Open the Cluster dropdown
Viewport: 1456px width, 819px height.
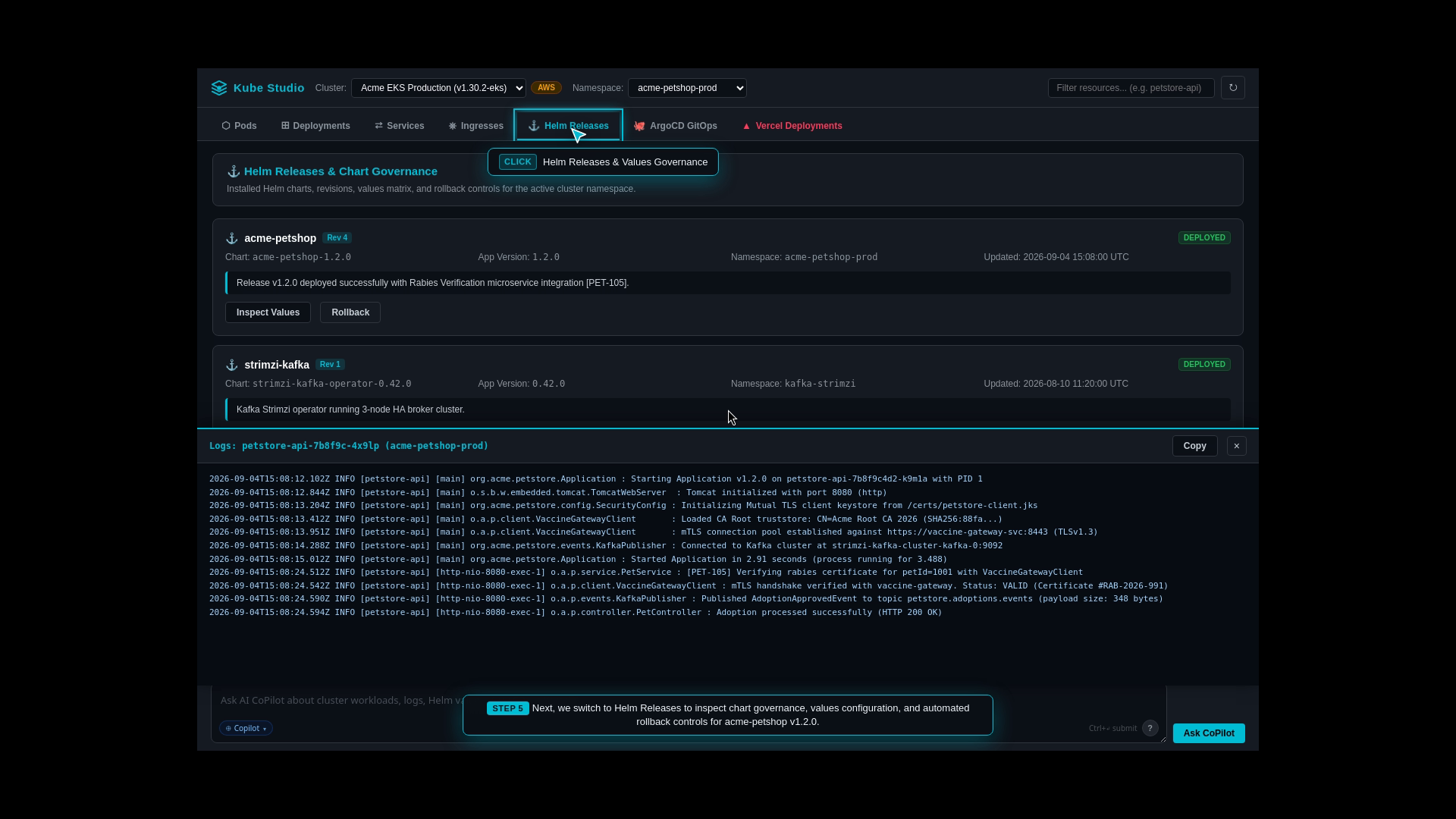click(438, 88)
